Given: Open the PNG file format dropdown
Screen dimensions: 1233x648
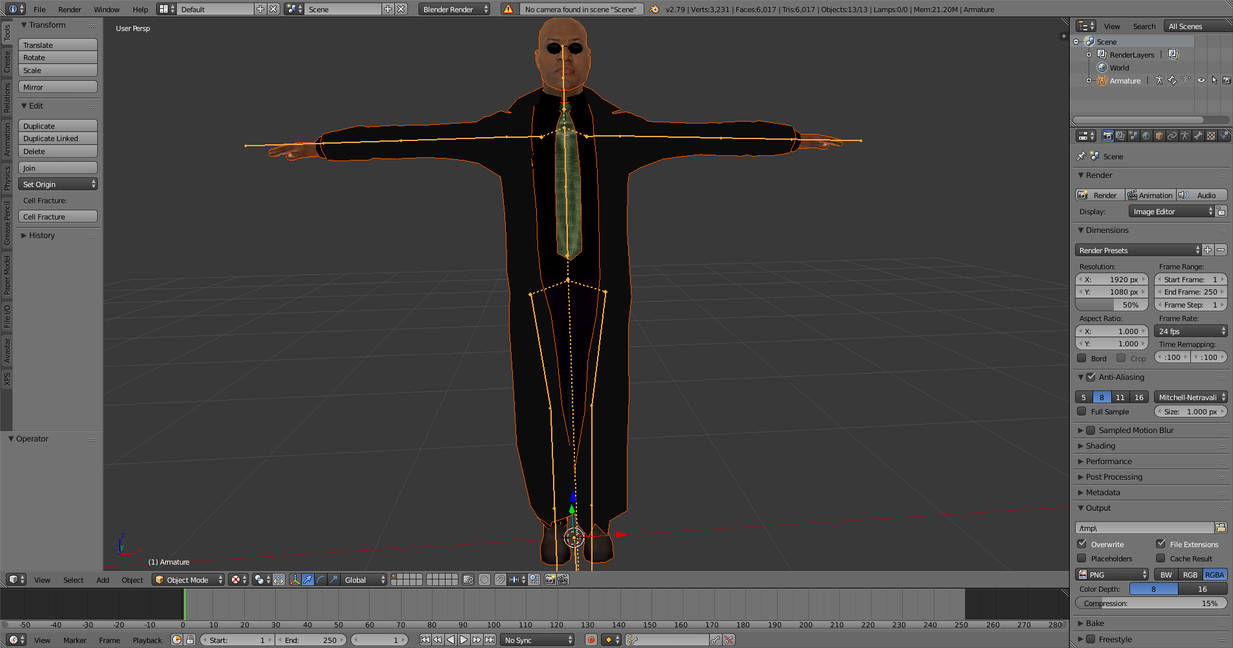Looking at the screenshot, I should pyautogui.click(x=1112, y=574).
